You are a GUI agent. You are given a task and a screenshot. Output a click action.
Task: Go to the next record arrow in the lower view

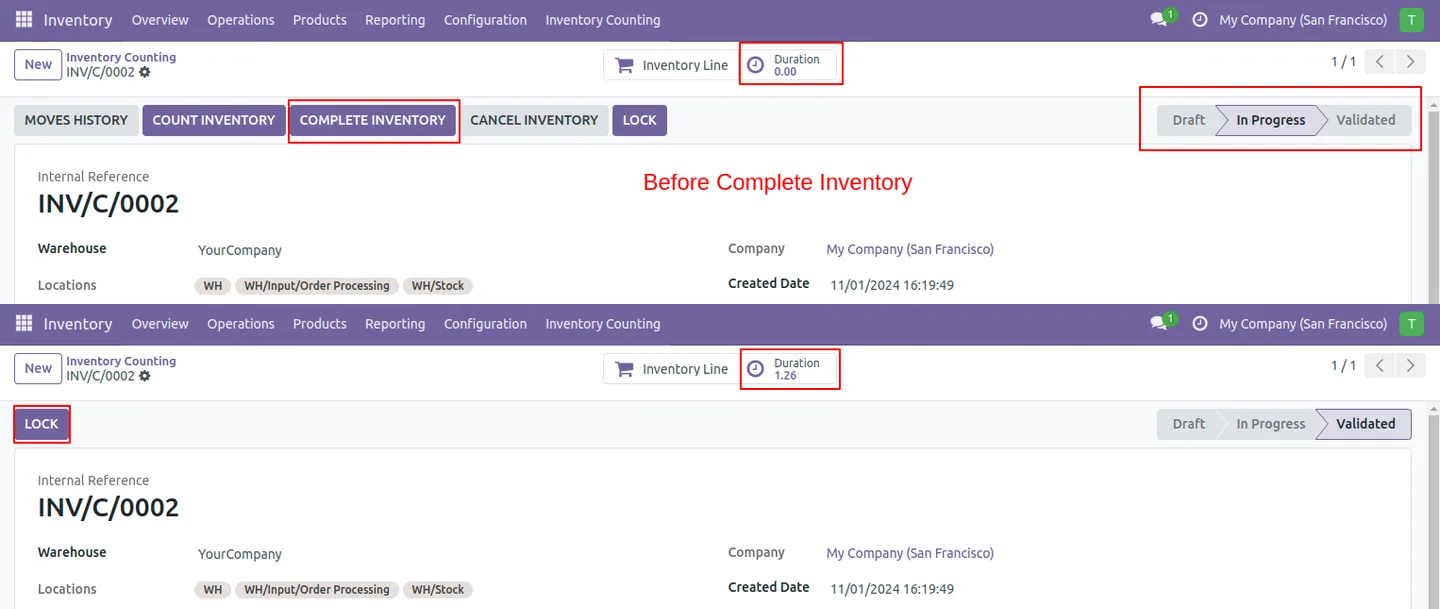click(x=1410, y=366)
